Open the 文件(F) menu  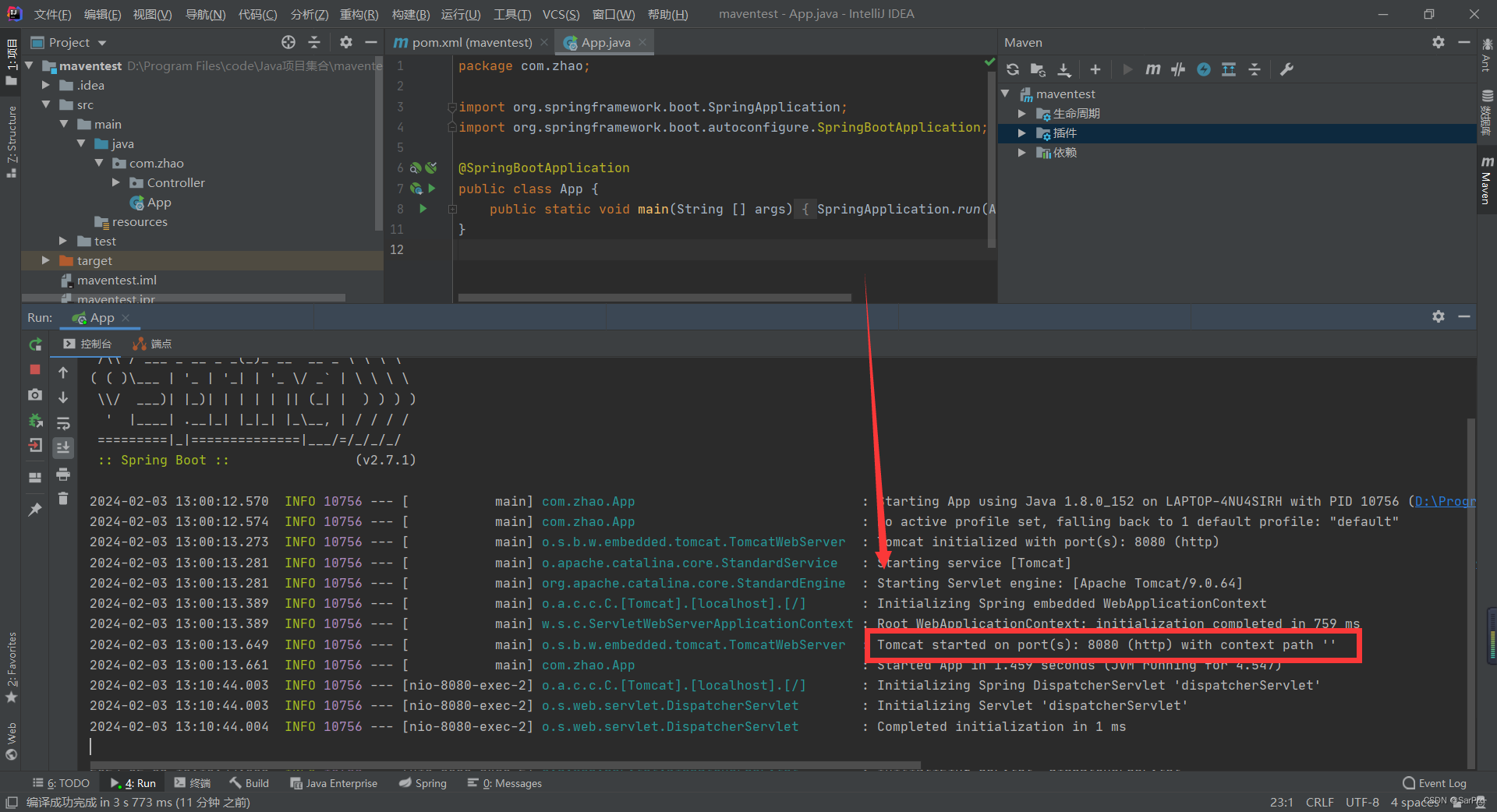point(53,14)
